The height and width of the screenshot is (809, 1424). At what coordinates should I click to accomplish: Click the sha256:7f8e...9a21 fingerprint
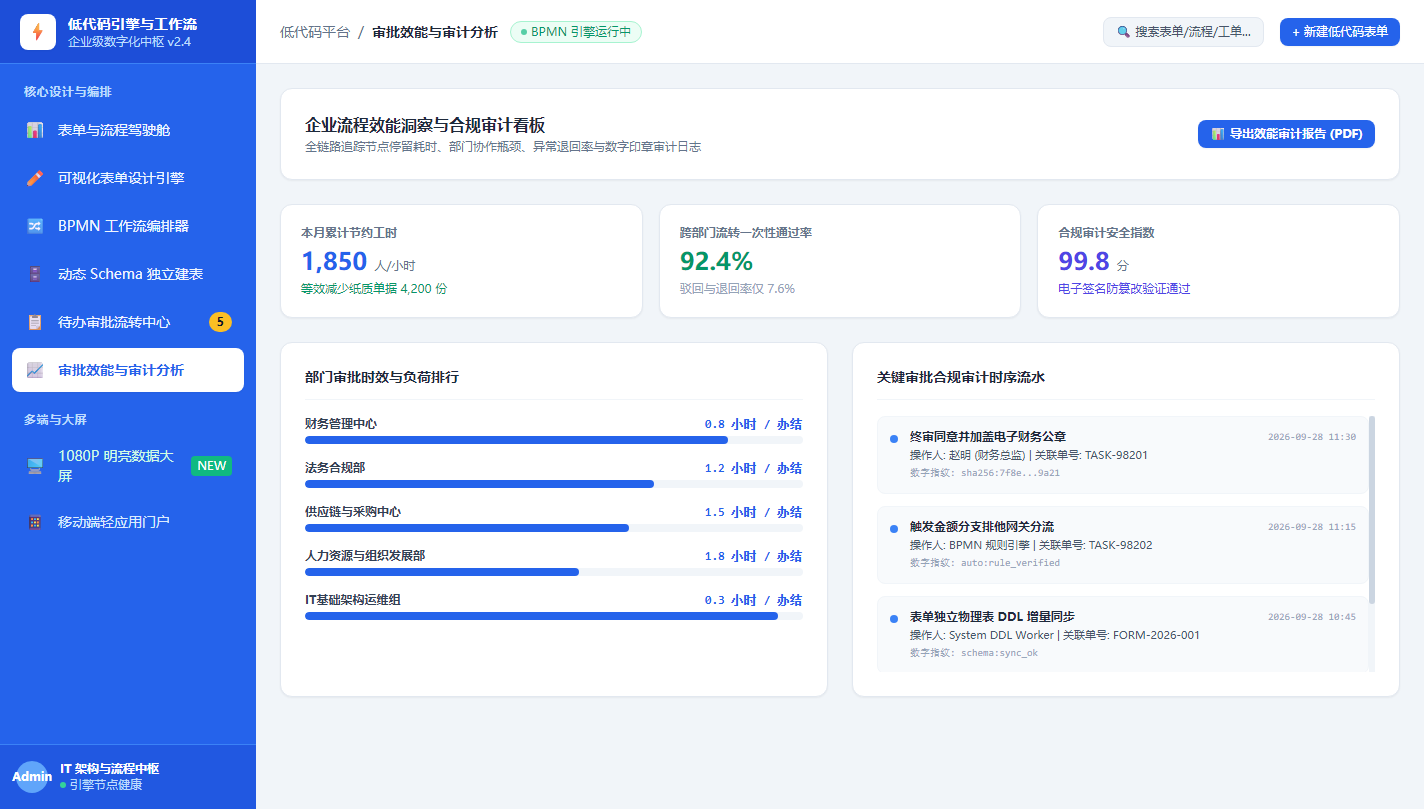pyautogui.click(x=1010, y=473)
